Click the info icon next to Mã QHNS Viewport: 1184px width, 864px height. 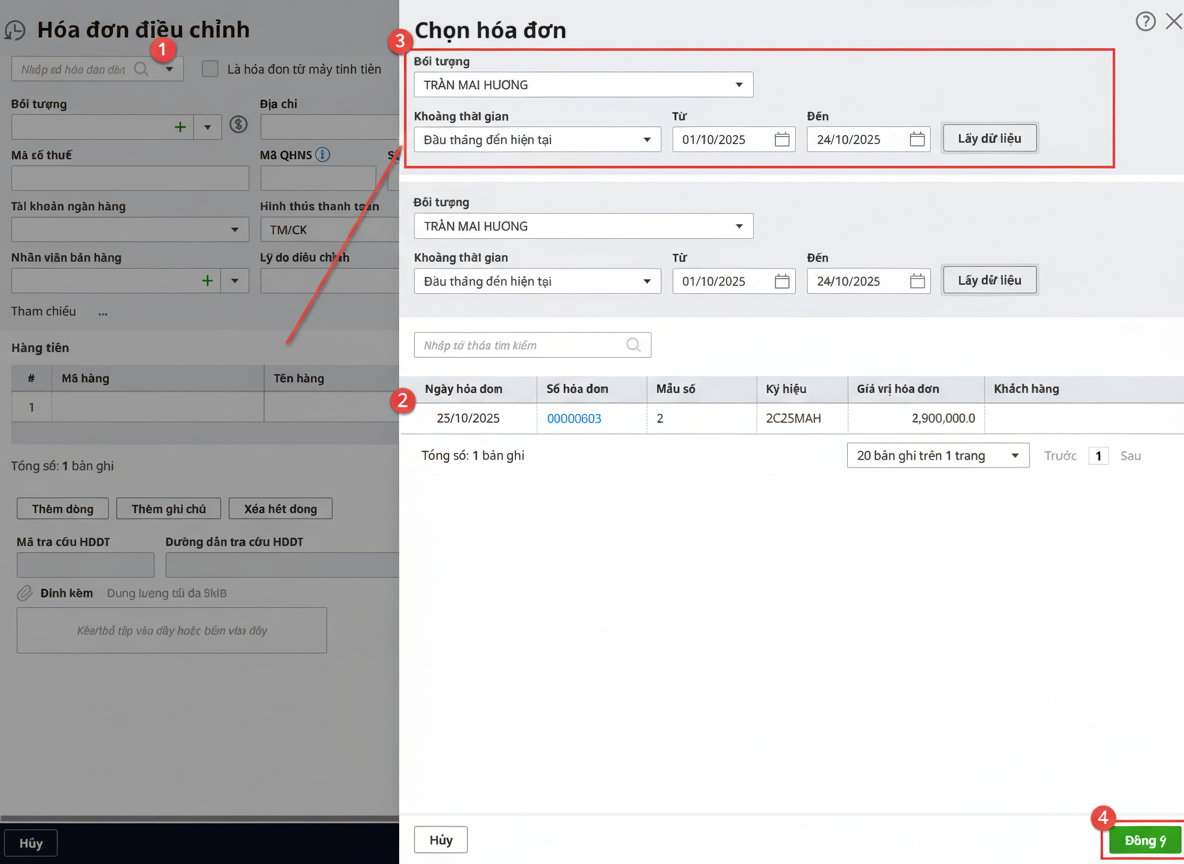click(x=322, y=155)
